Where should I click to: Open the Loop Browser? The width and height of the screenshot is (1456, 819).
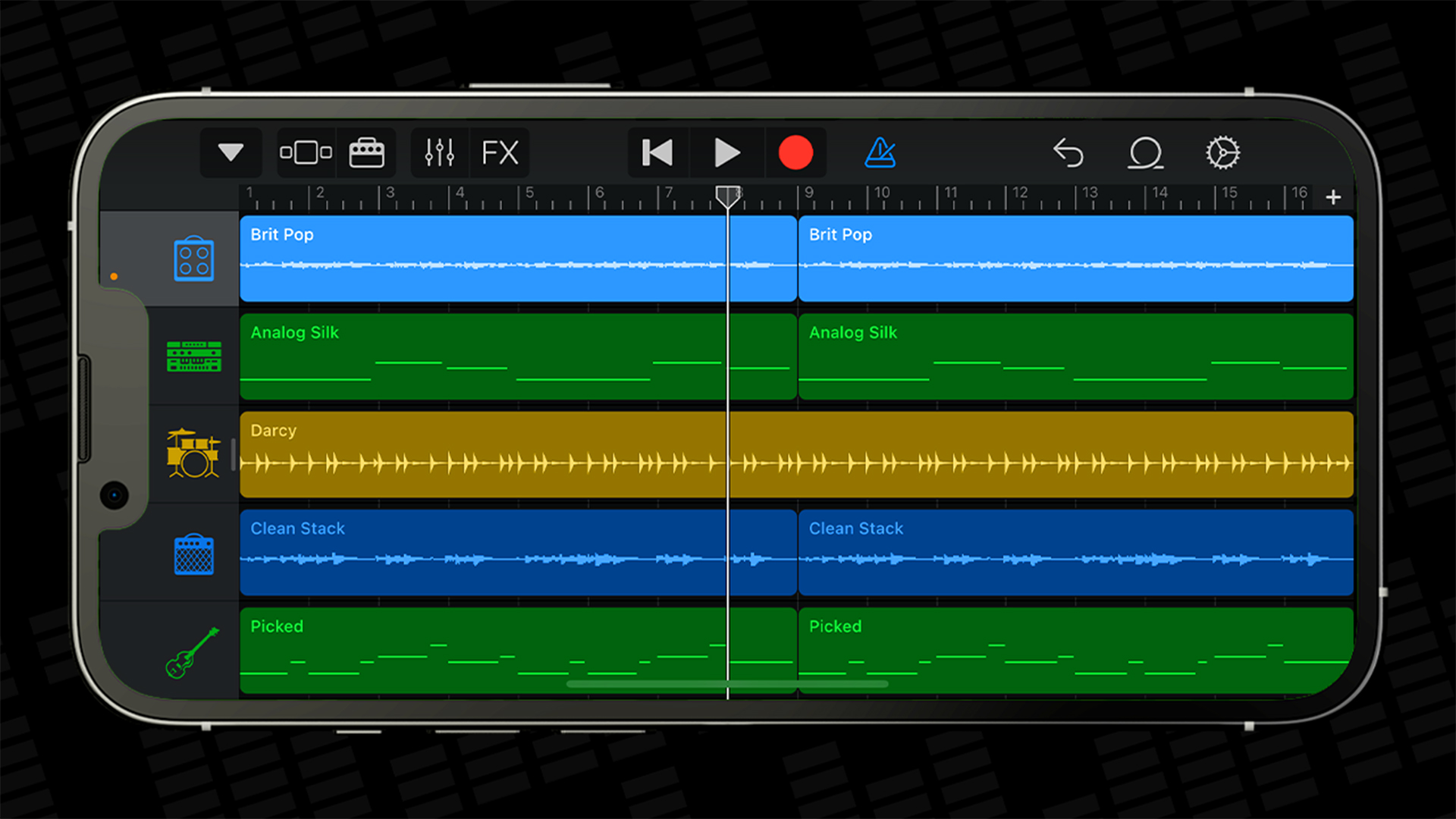coord(1146,152)
